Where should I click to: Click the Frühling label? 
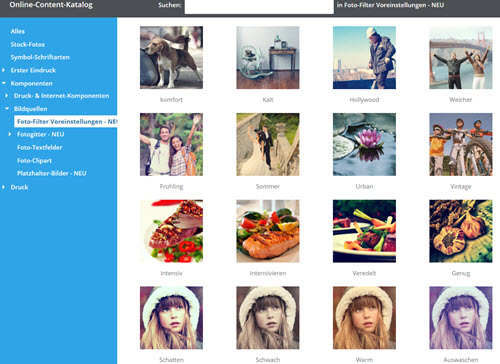click(171, 187)
